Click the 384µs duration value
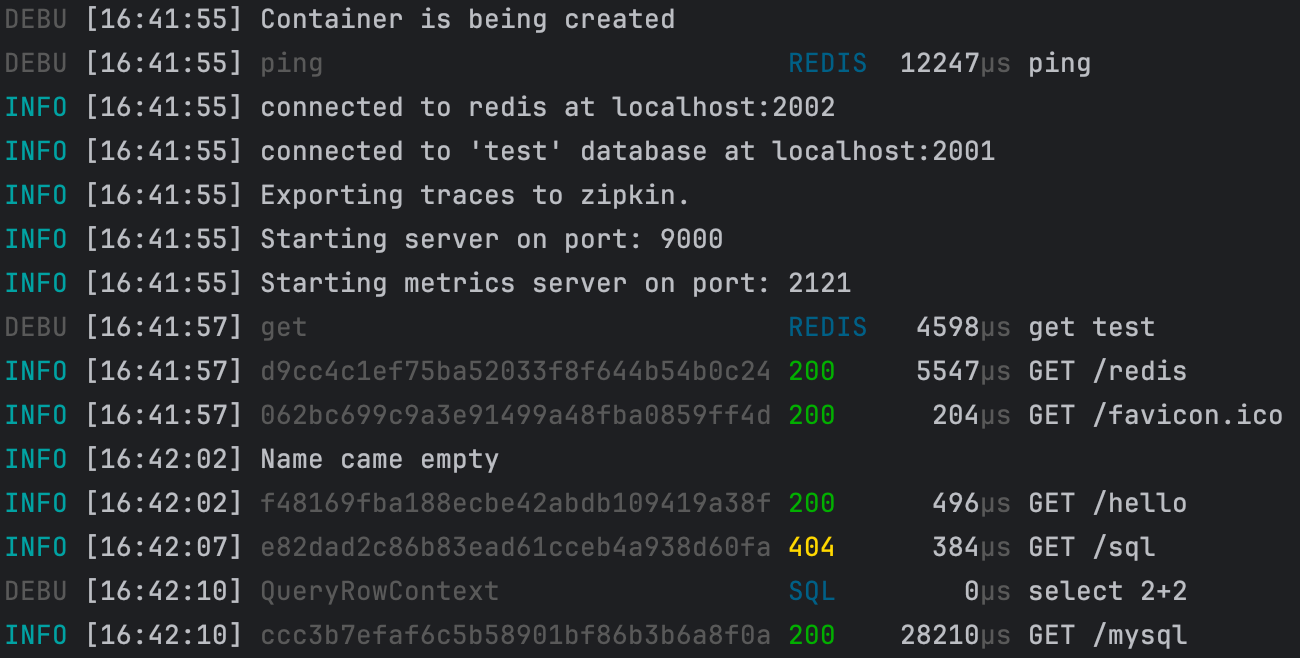Viewport: 1300px width, 658px height. click(972, 547)
